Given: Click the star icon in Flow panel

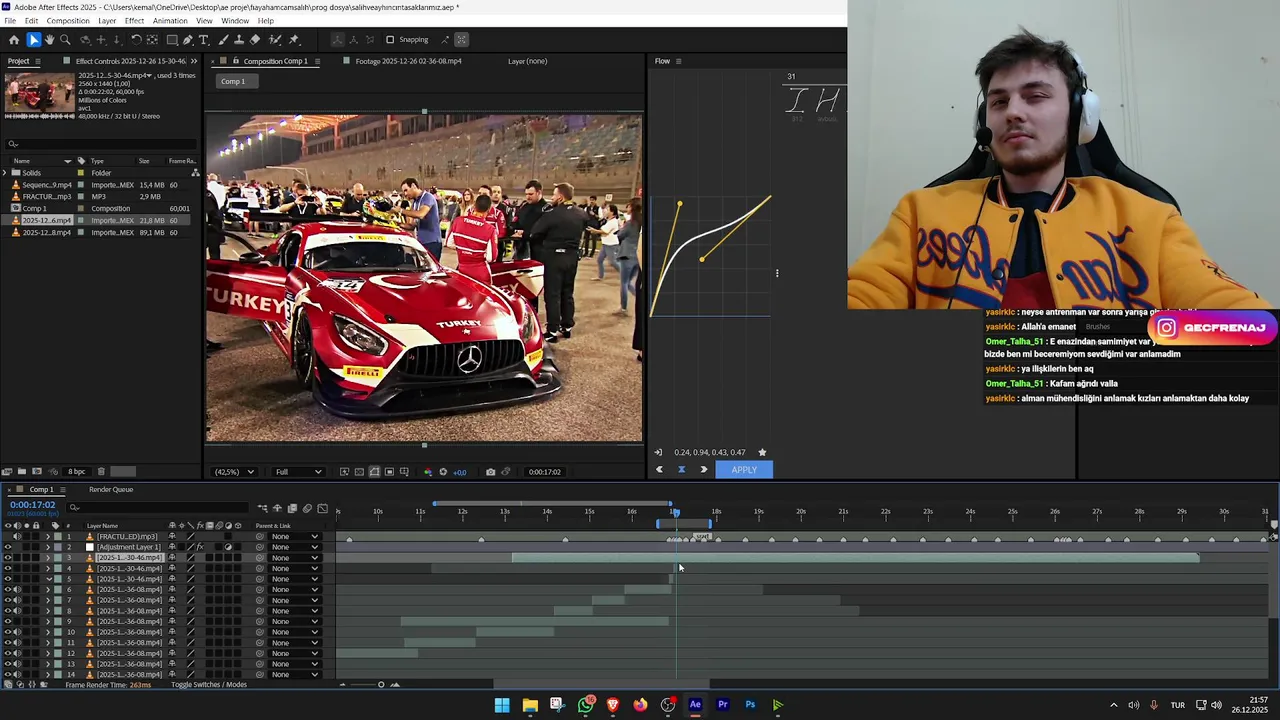Looking at the screenshot, I should pyautogui.click(x=762, y=452).
